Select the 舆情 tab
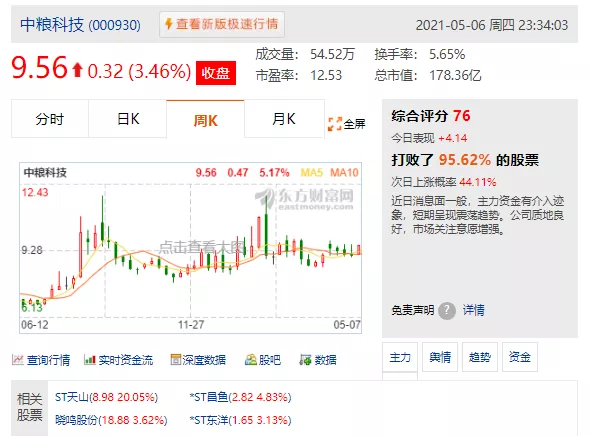Viewport: 590px width, 436px height. coord(440,357)
